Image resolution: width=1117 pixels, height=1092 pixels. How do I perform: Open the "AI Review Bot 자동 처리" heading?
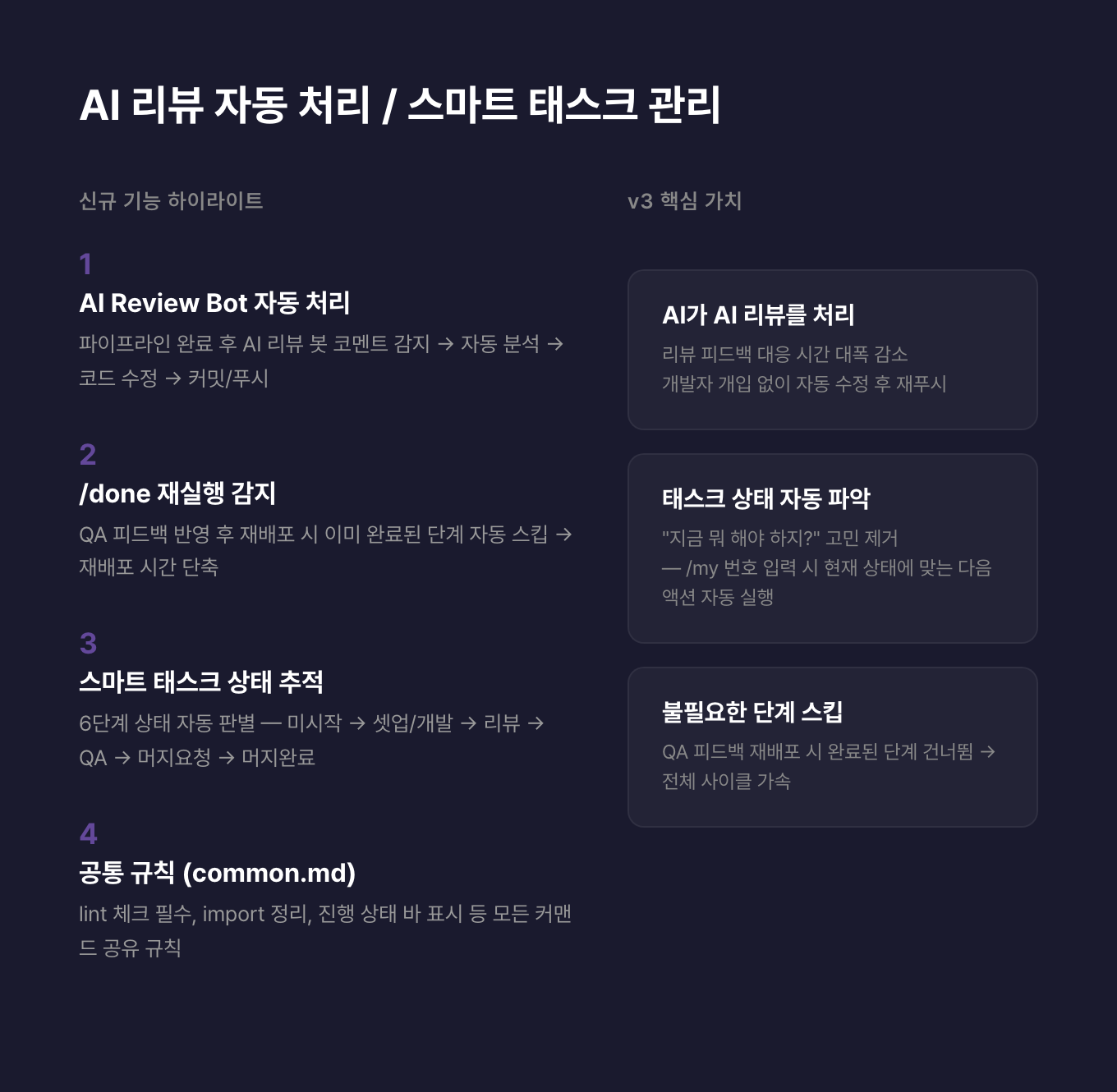pyautogui.click(x=214, y=303)
